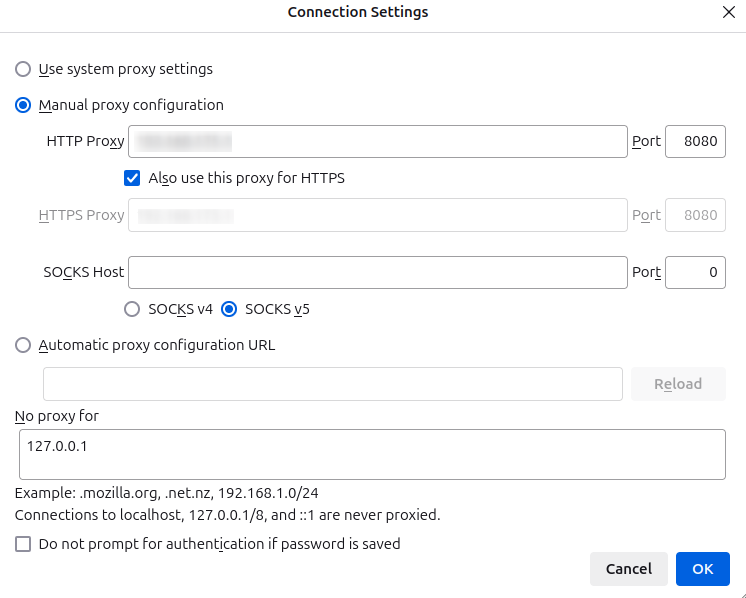Image resolution: width=746 pixels, height=598 pixels.
Task: Uncheck Also use this proxy for HTTPS
Action: point(132,178)
